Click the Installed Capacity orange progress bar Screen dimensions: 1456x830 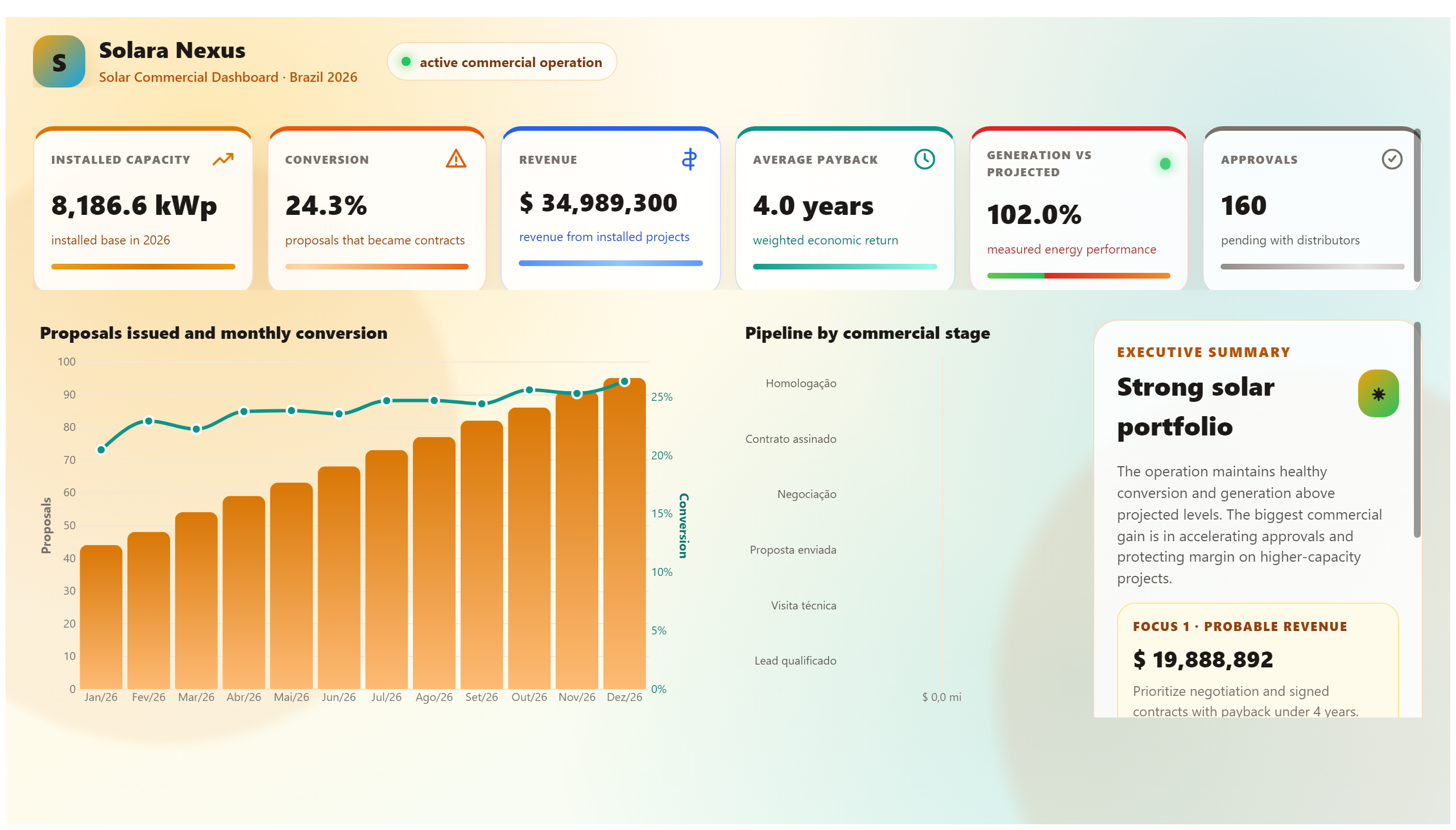click(143, 266)
